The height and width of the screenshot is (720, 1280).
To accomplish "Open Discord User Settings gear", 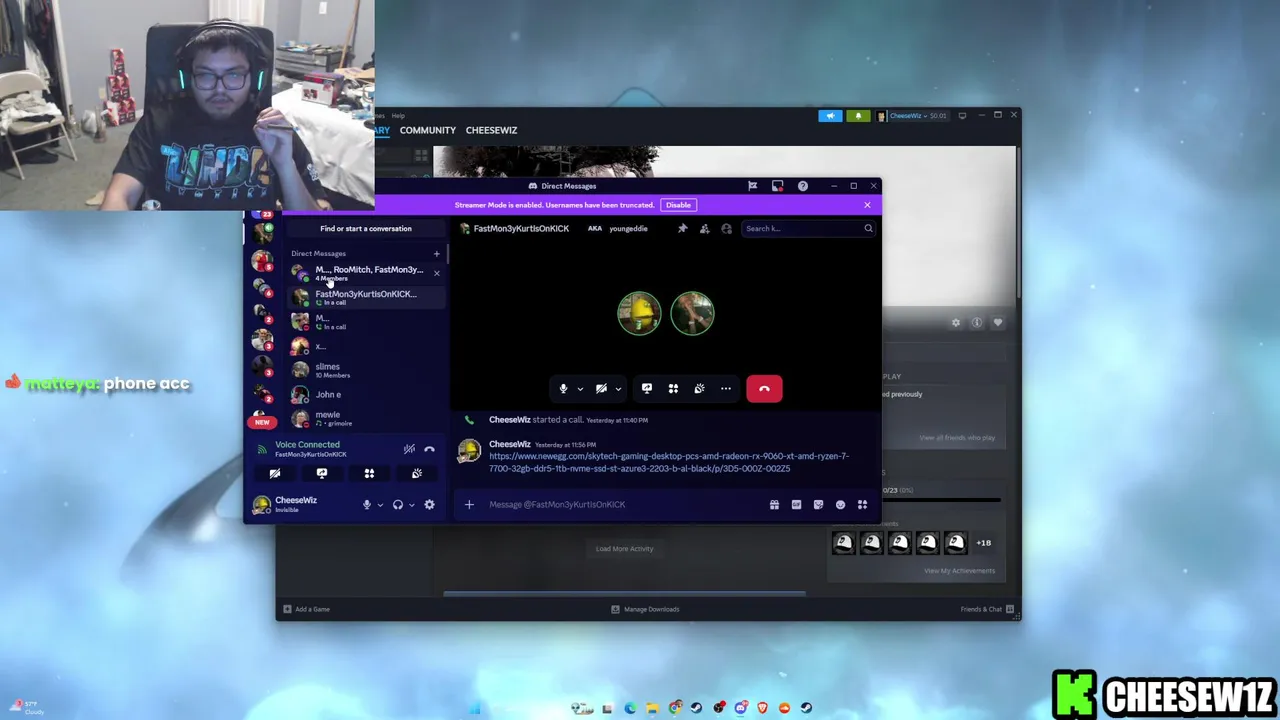I will pyautogui.click(x=429, y=505).
